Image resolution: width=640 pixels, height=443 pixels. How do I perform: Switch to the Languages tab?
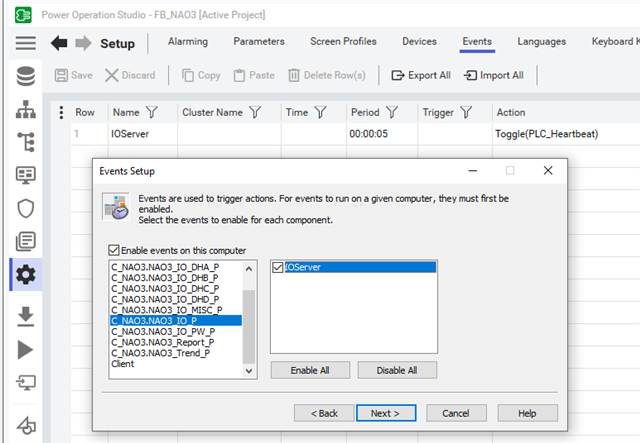click(542, 42)
